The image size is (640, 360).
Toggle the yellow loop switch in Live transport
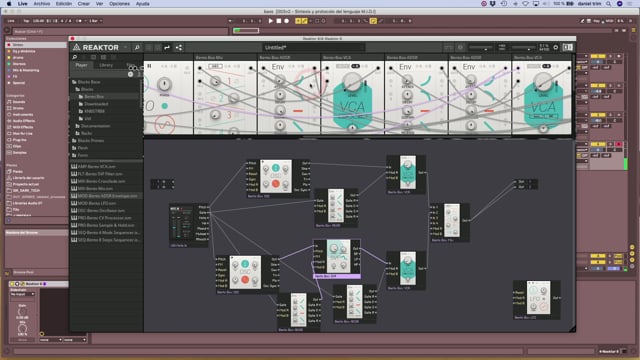pyautogui.click(x=373, y=21)
